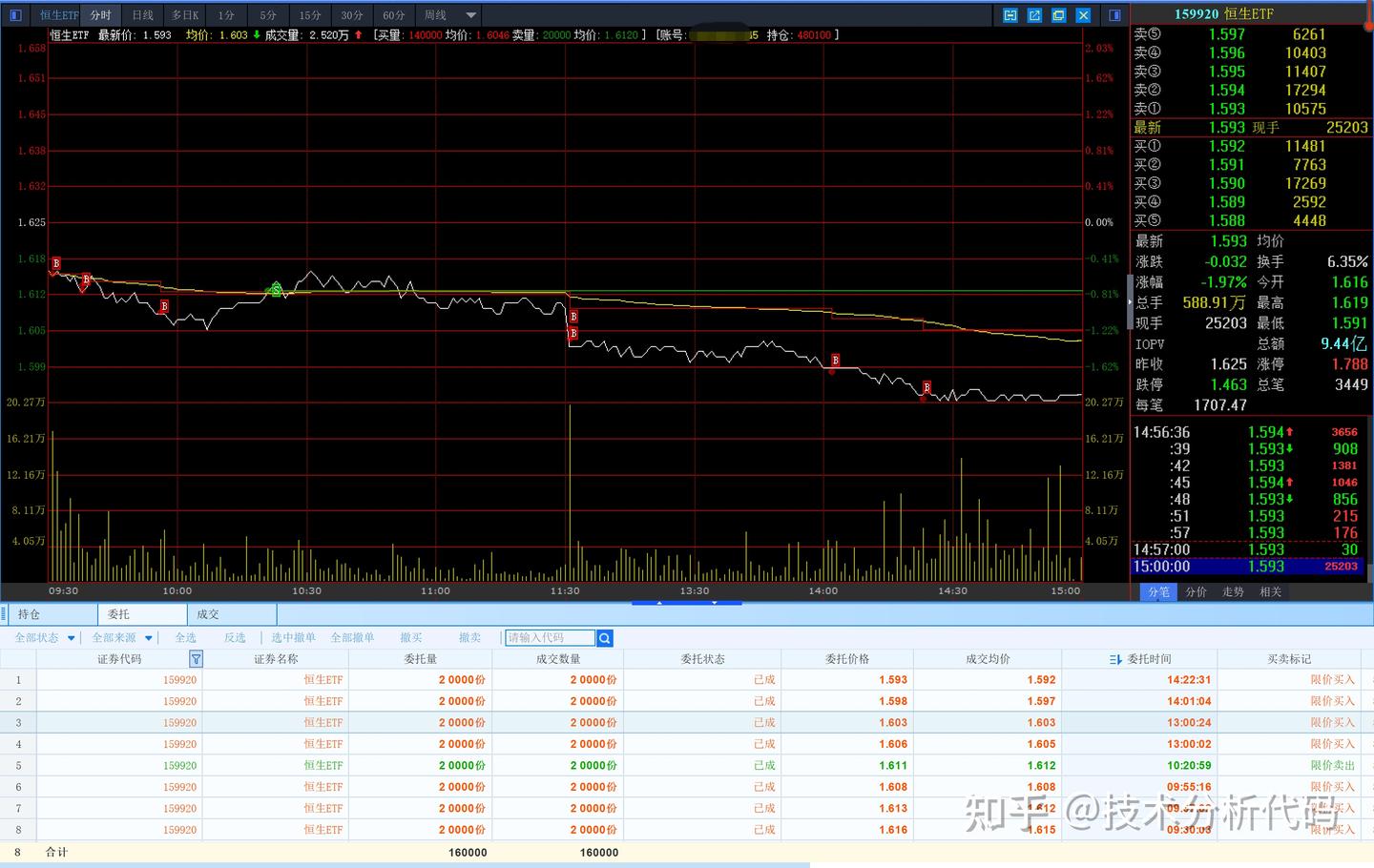Click the panel grip handle left of 持仓
1374x868 pixels.
coord(5,614)
